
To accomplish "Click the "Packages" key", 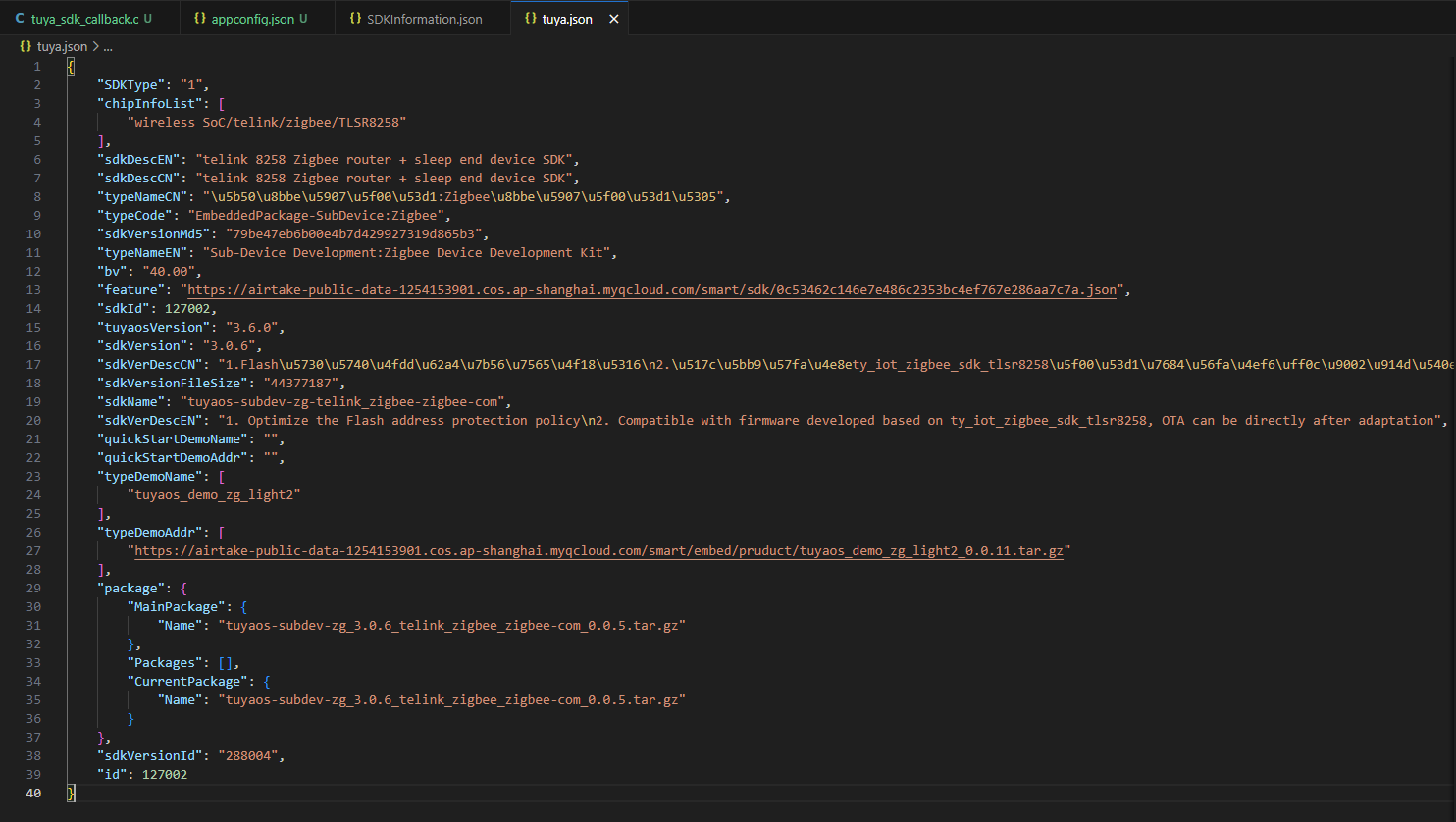I will [165, 662].
